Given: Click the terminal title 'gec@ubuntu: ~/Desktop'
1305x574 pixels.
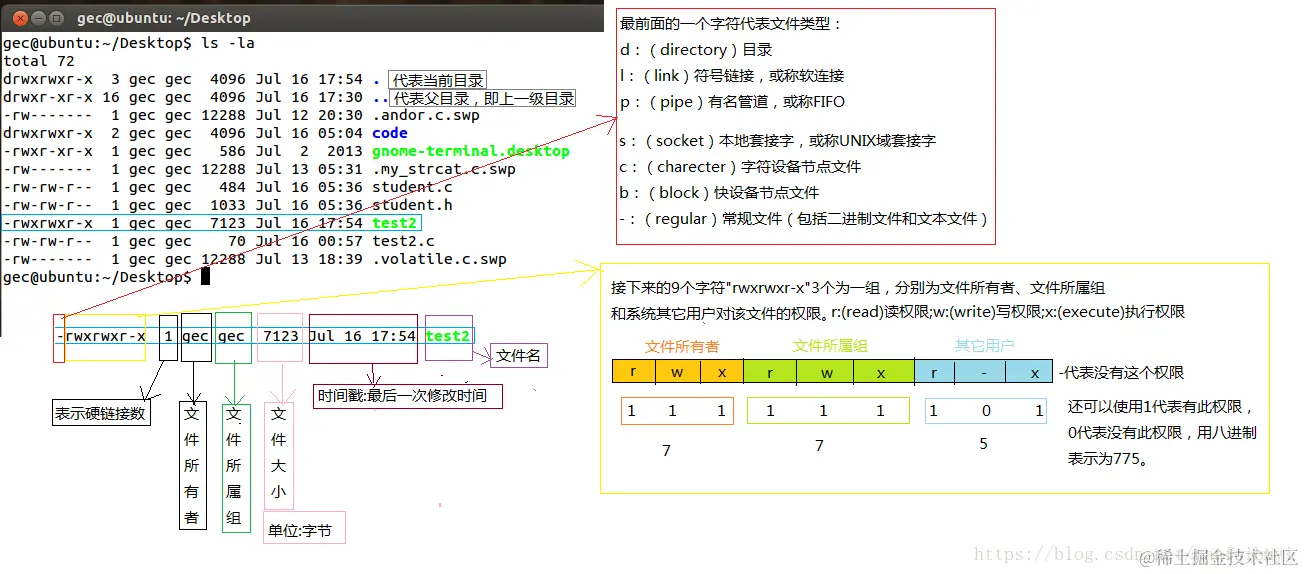Looking at the screenshot, I should pos(163,18).
